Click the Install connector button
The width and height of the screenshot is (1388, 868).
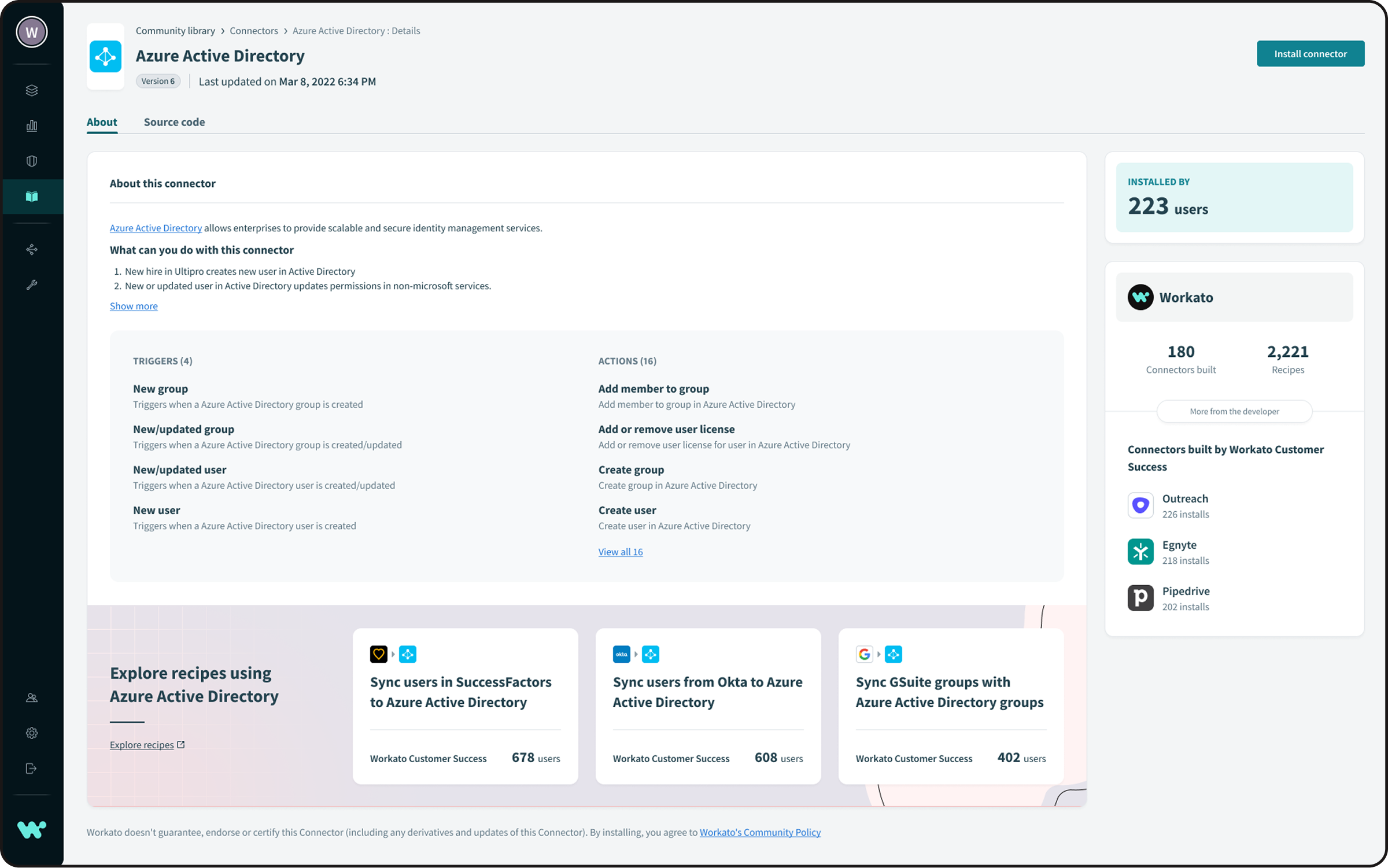pyautogui.click(x=1311, y=53)
